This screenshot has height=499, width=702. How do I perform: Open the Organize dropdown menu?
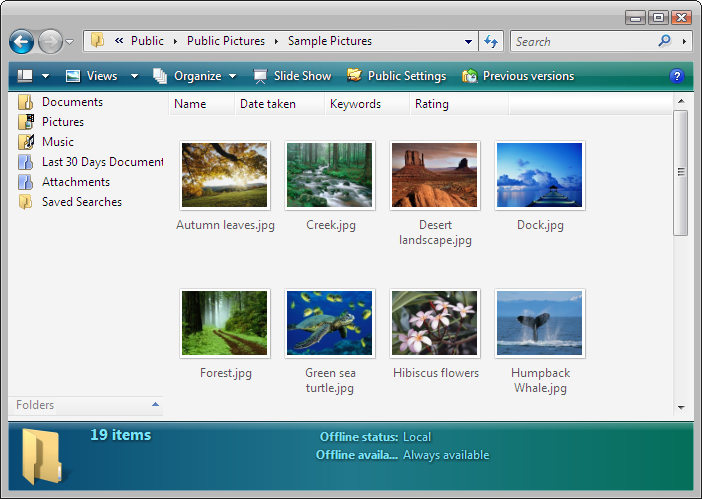point(196,76)
